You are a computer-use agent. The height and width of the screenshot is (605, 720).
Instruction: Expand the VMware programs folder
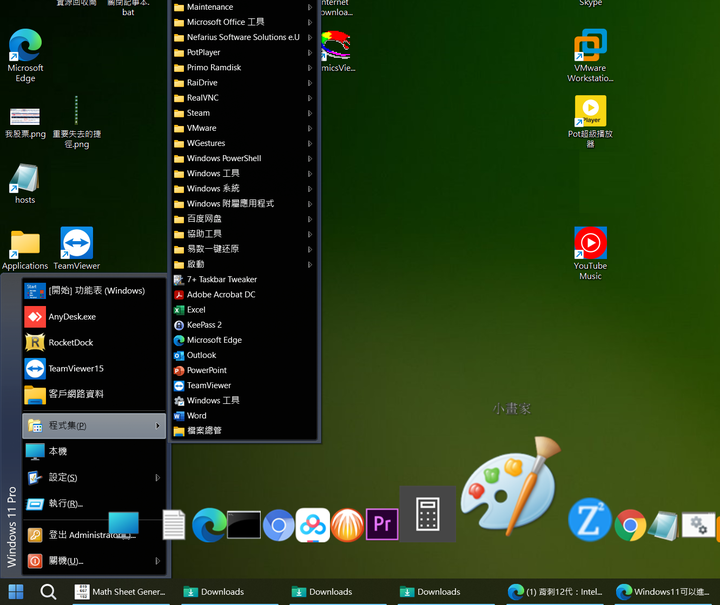(243, 128)
